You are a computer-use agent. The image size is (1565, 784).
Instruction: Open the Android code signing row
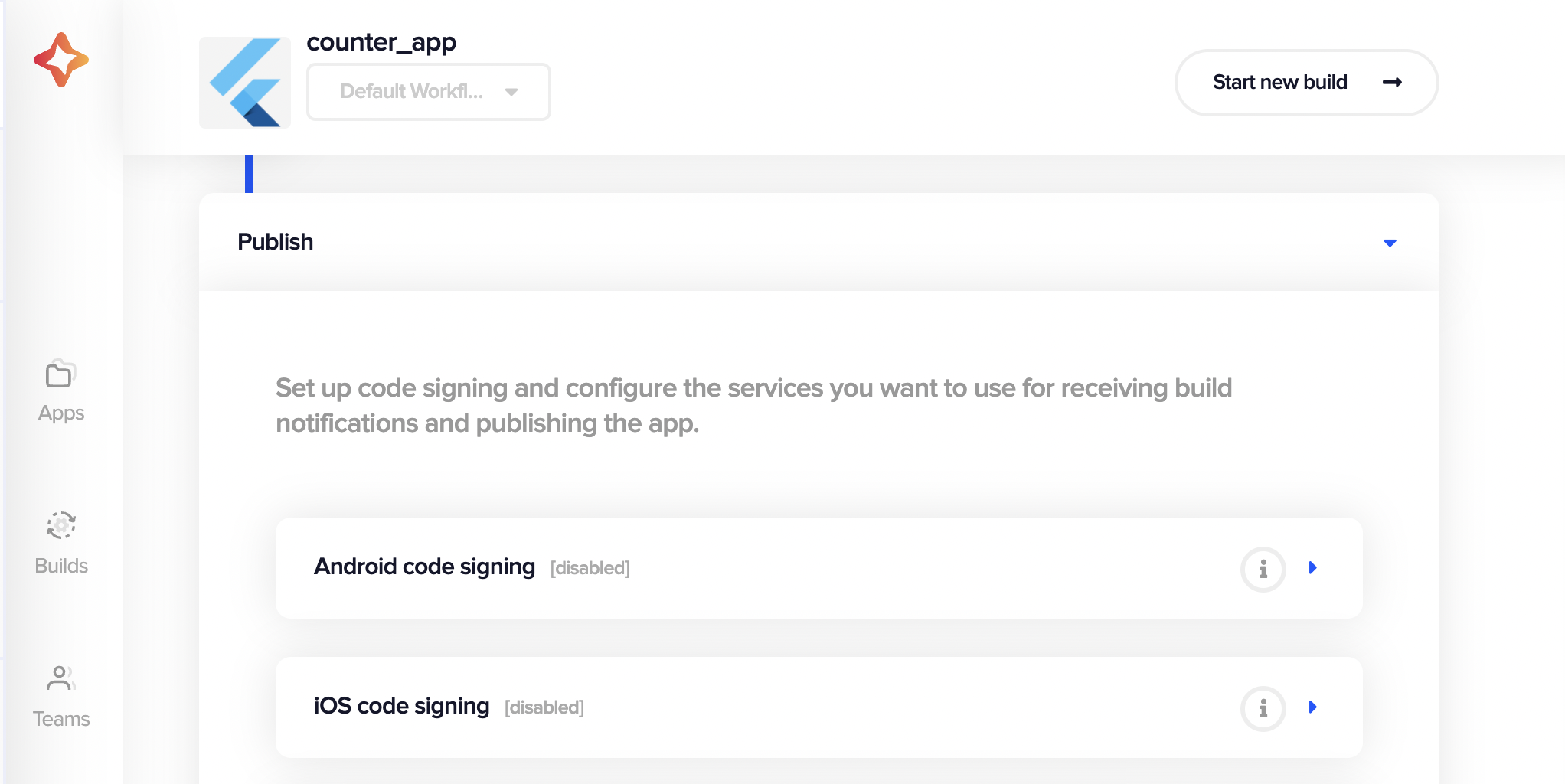coord(819,568)
